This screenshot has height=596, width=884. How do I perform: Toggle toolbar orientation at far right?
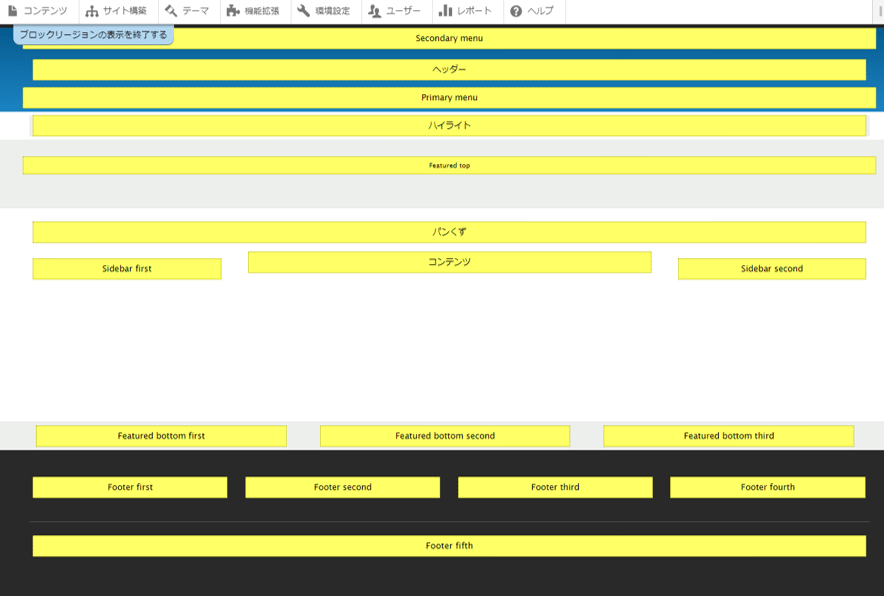pyautogui.click(x=879, y=11)
